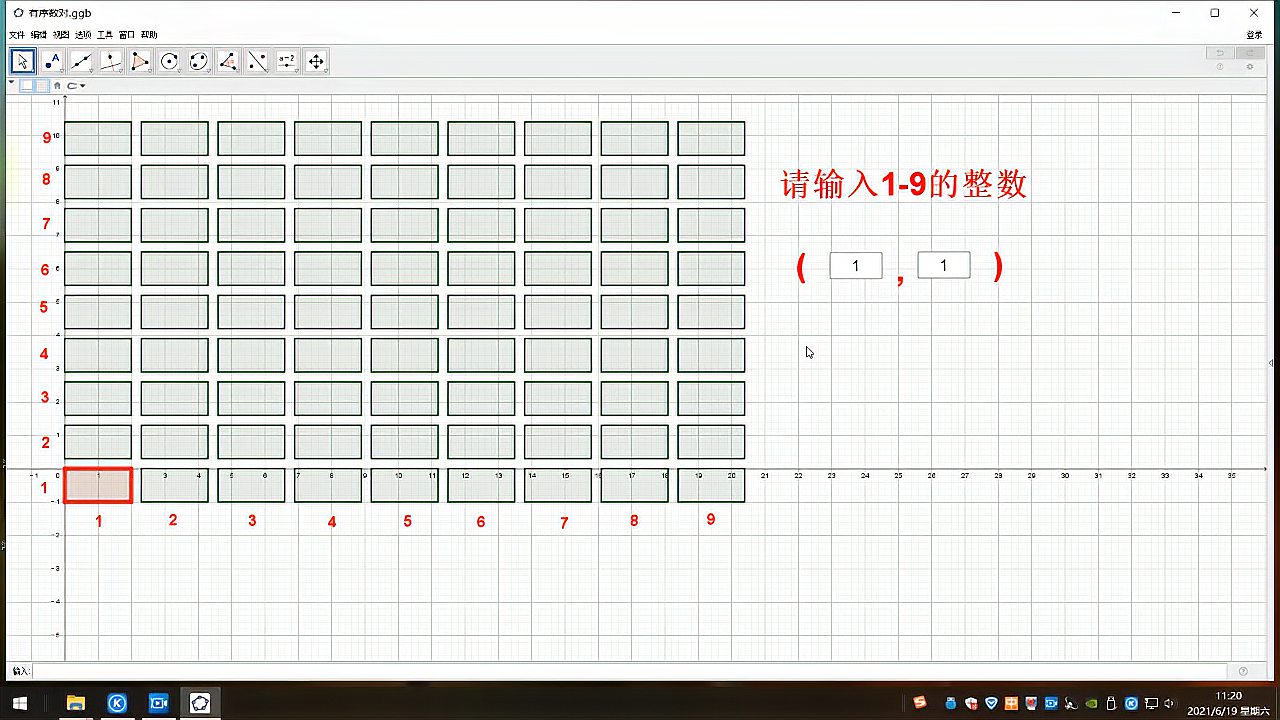The height and width of the screenshot is (720, 1280).
Task: Select the Reflect about line tool
Action: pyautogui.click(x=257, y=61)
